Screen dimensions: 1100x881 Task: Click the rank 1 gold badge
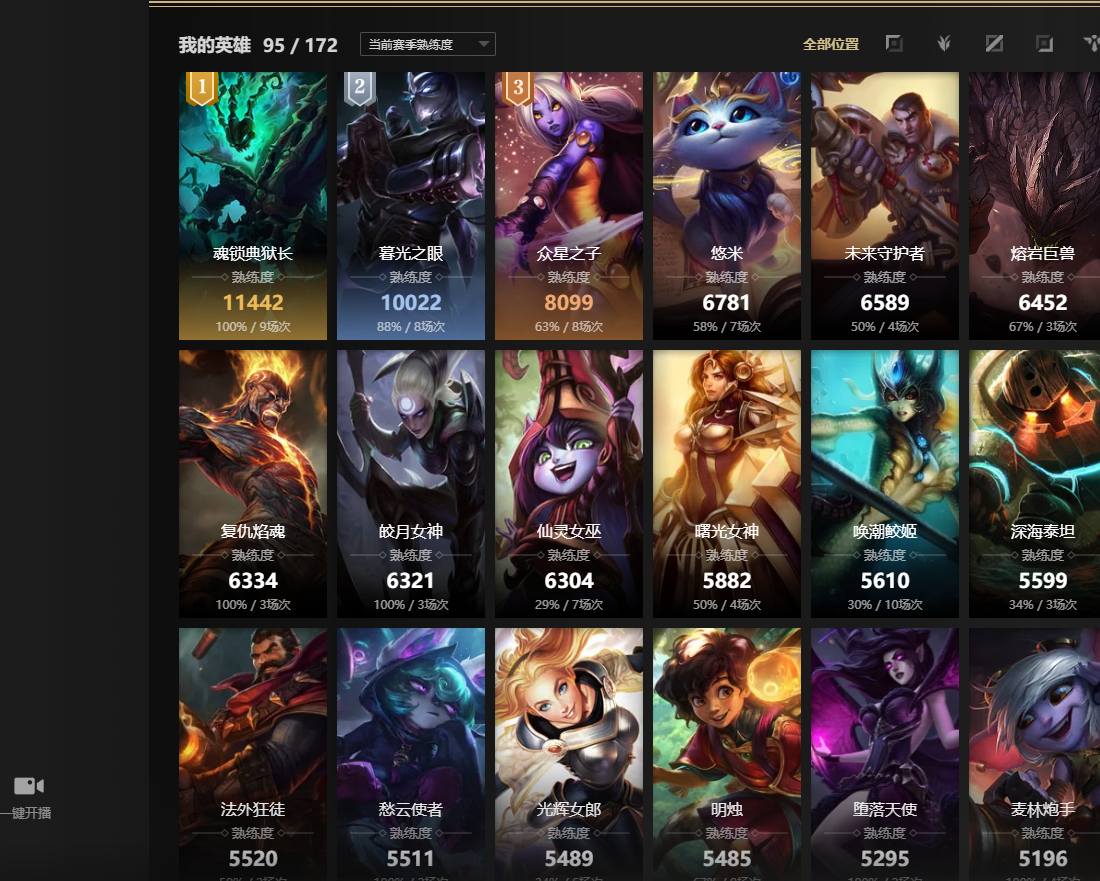(x=202, y=88)
